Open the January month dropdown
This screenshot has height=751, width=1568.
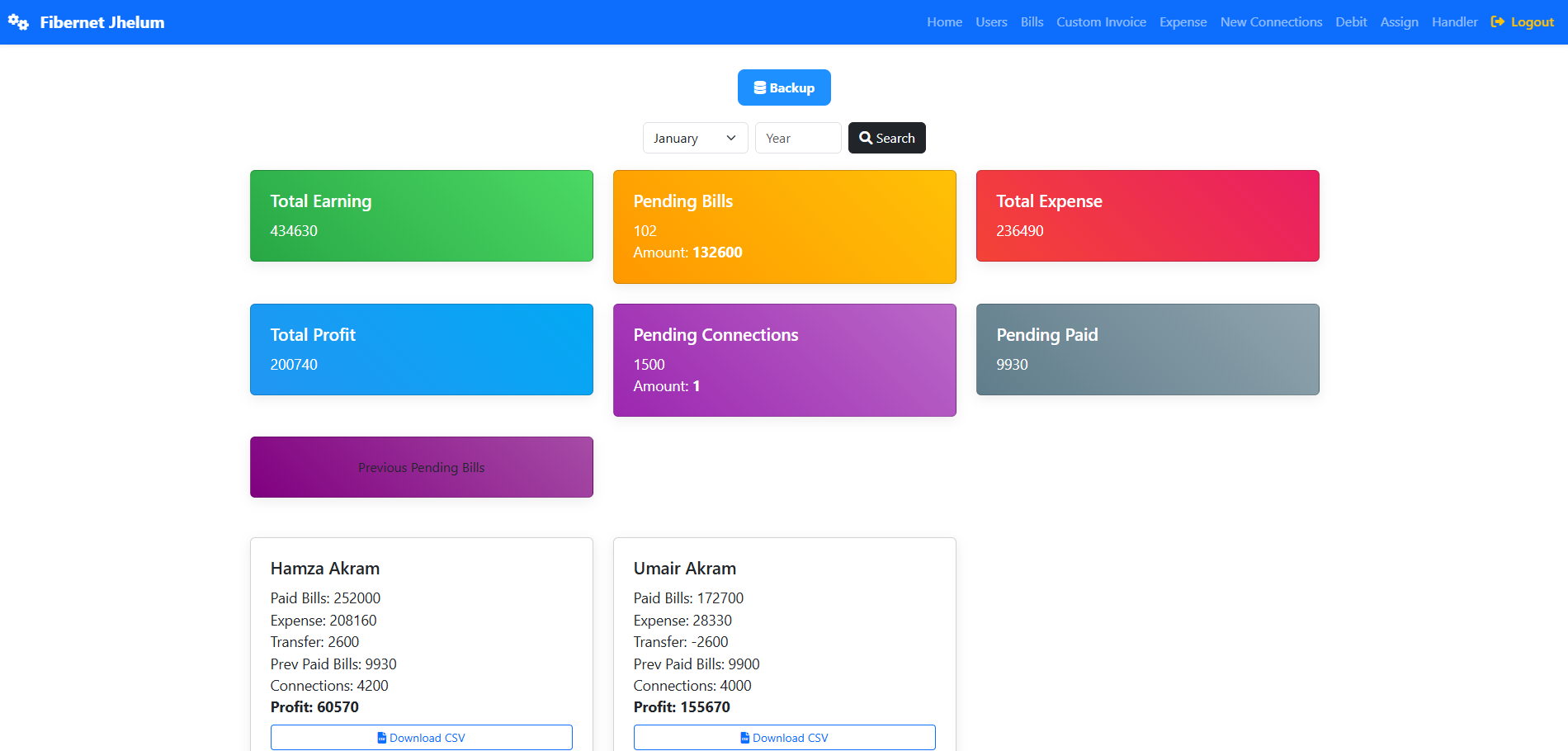695,138
